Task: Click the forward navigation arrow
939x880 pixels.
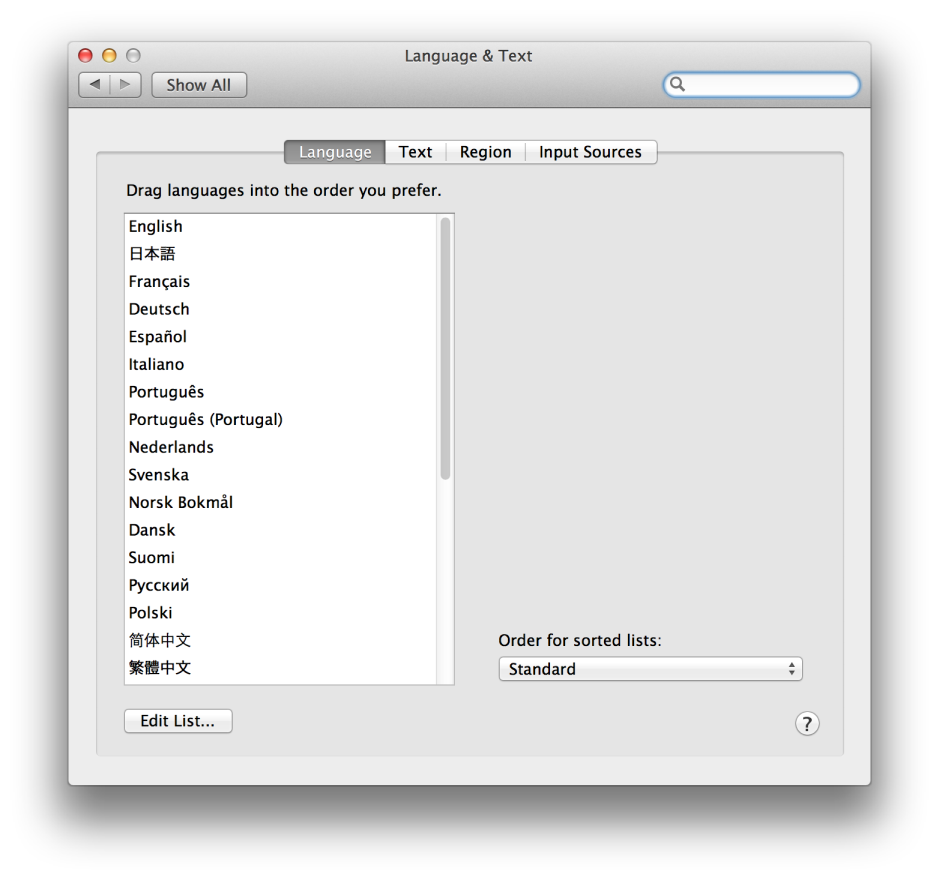Action: tap(123, 85)
